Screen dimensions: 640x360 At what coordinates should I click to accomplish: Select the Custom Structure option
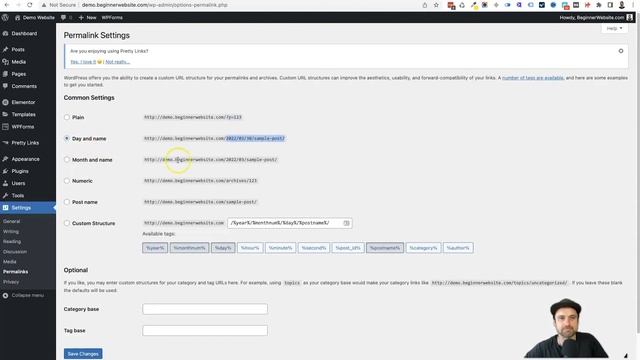click(x=67, y=223)
